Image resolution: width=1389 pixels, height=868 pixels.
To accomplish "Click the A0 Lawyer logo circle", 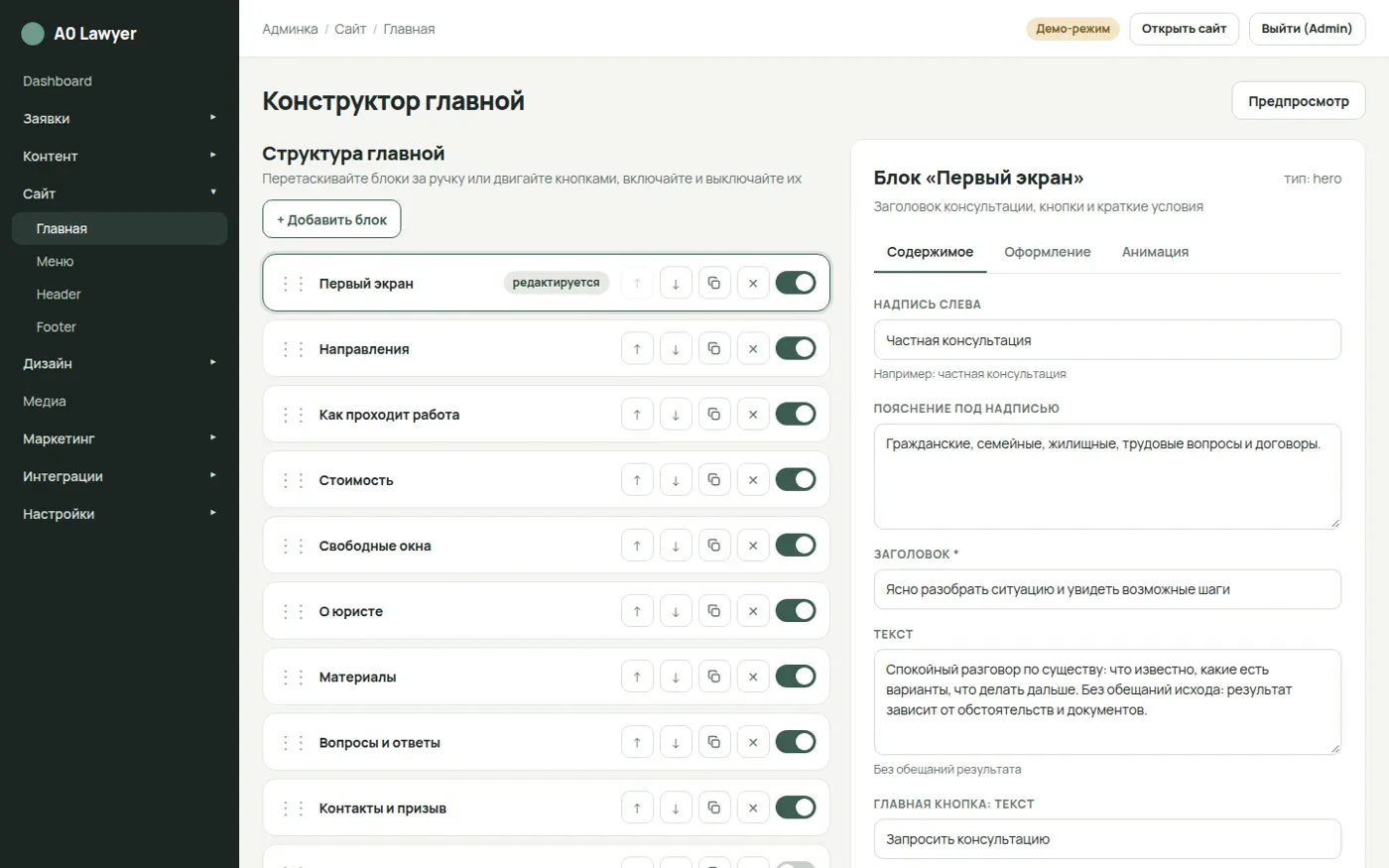I will (x=33, y=34).
